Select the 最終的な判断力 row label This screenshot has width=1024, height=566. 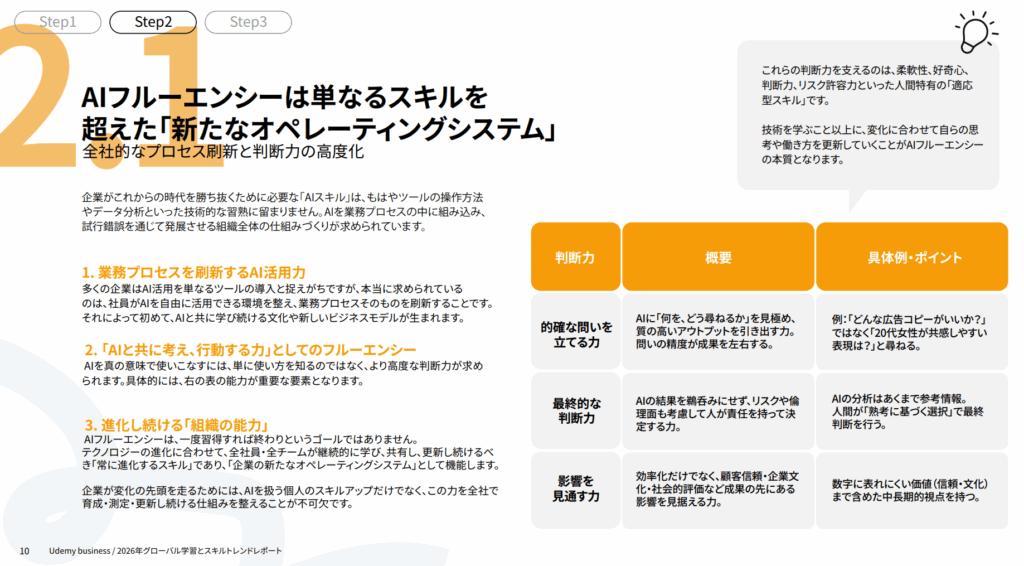(x=575, y=410)
